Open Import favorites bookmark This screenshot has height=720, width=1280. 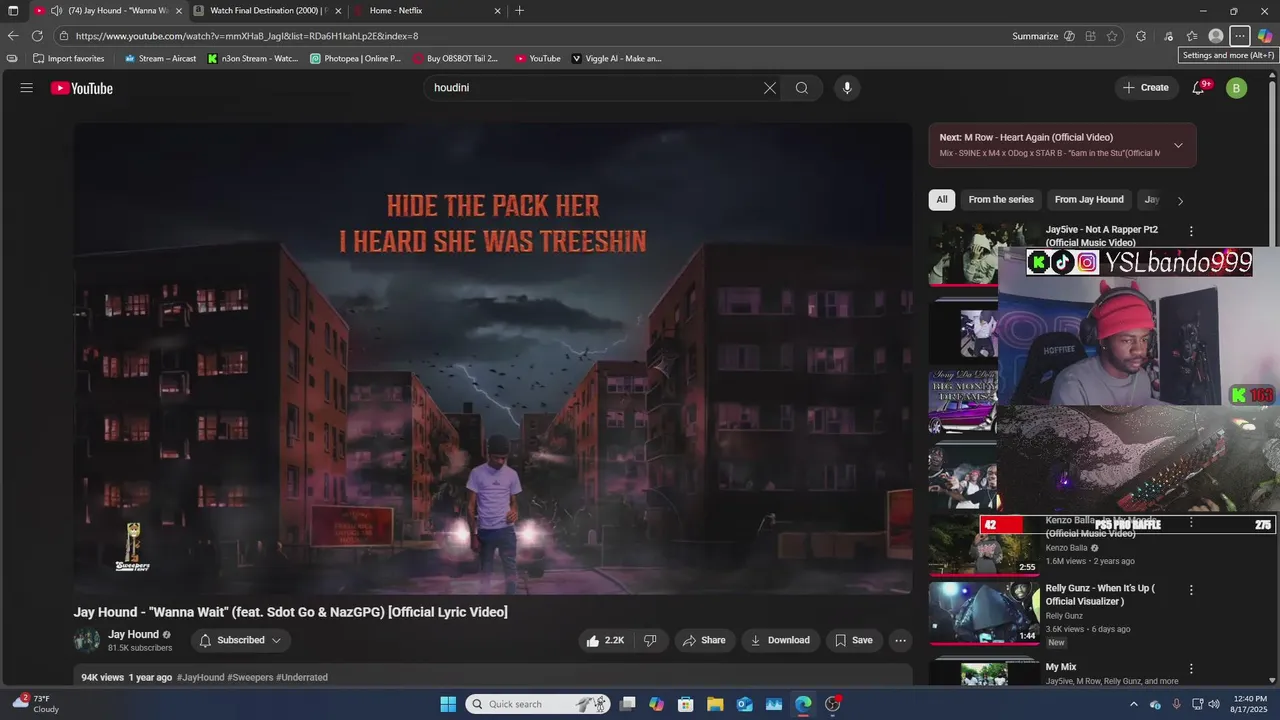[68, 58]
